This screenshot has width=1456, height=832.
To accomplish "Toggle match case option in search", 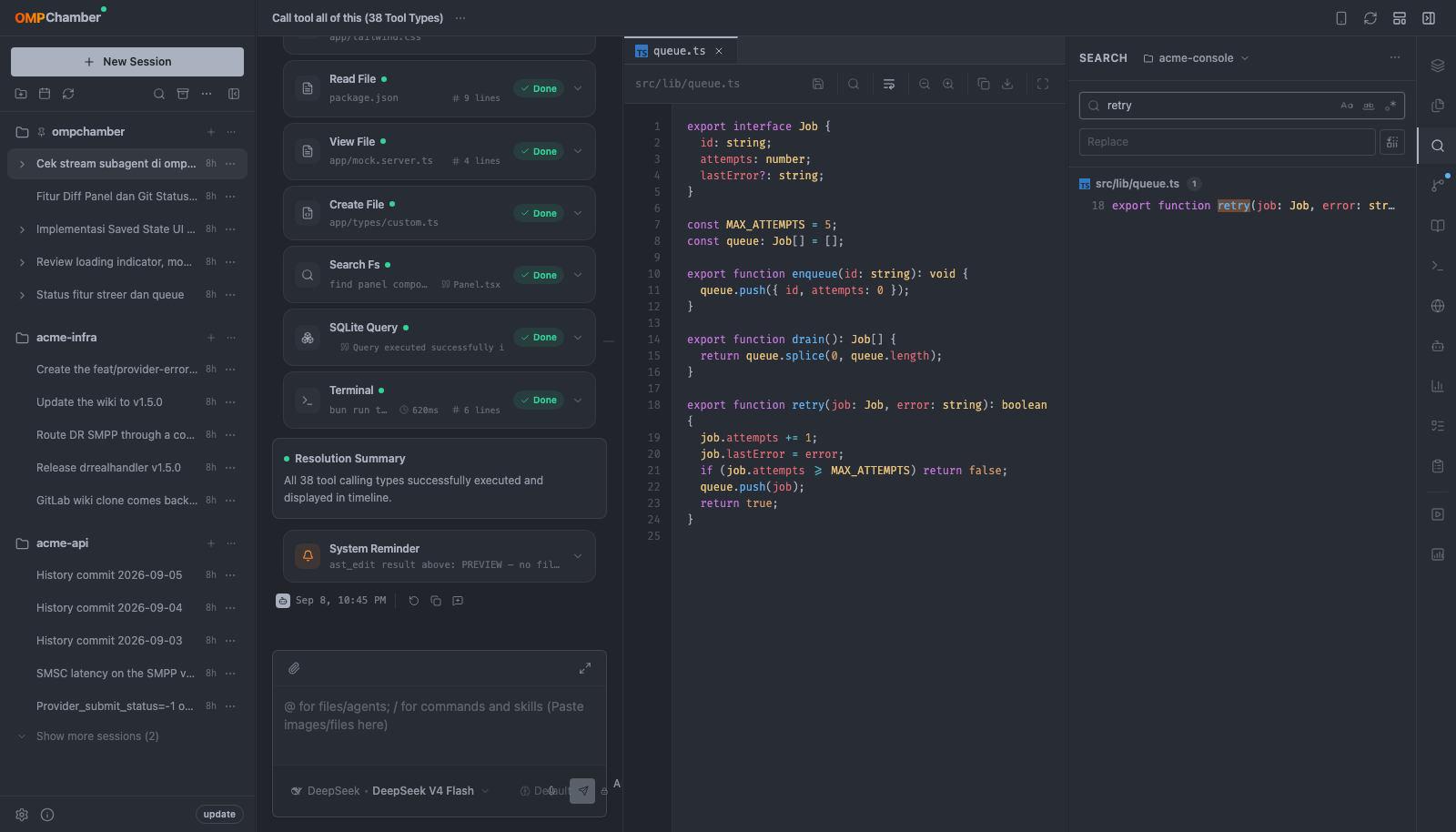I will click(x=1347, y=106).
